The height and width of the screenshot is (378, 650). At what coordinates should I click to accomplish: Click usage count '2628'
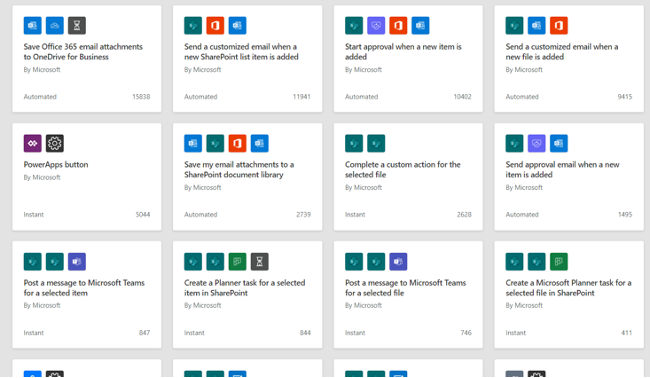464,215
